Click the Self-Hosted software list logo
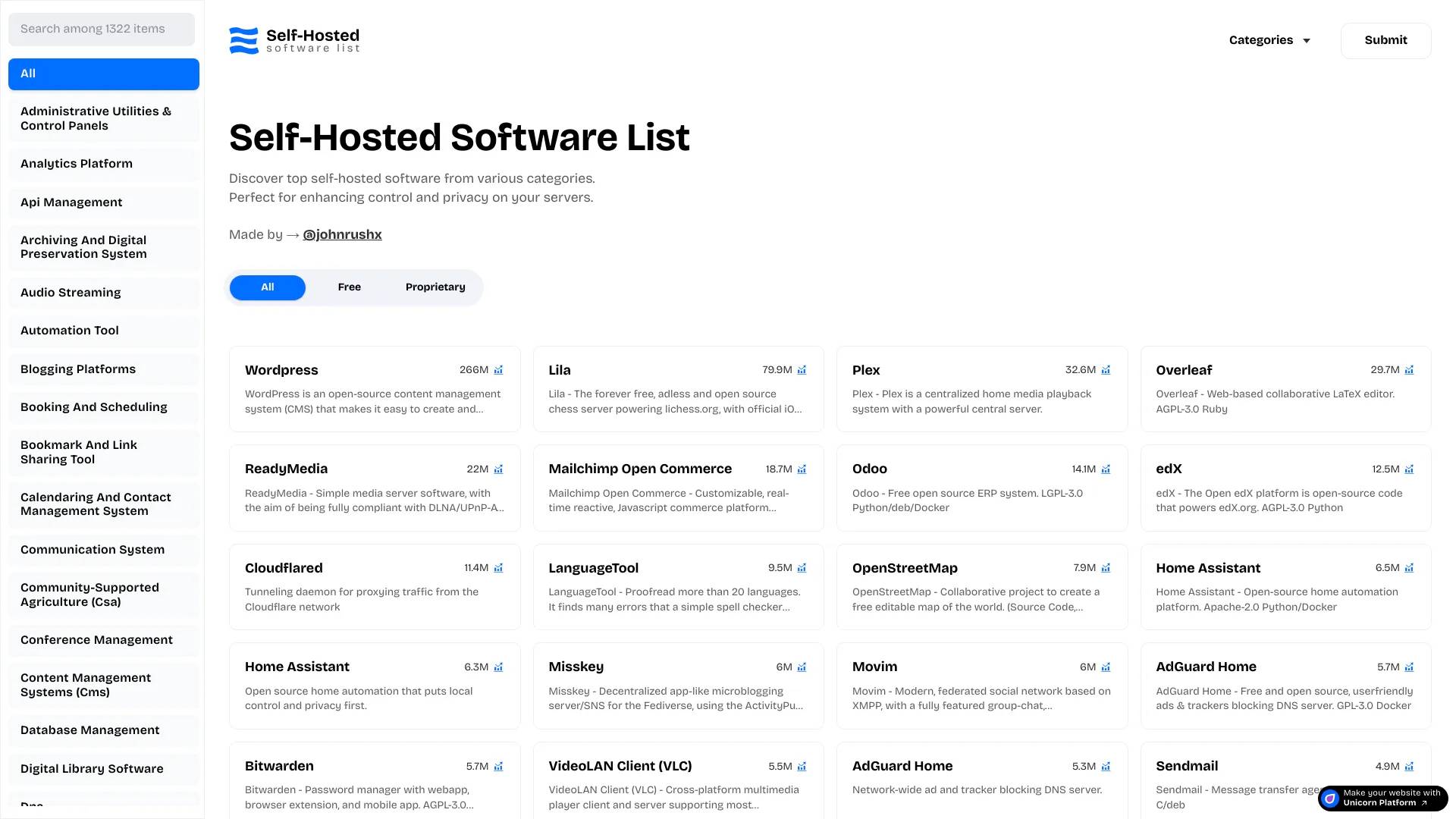Screen dimensions: 1456x819 click(x=294, y=40)
